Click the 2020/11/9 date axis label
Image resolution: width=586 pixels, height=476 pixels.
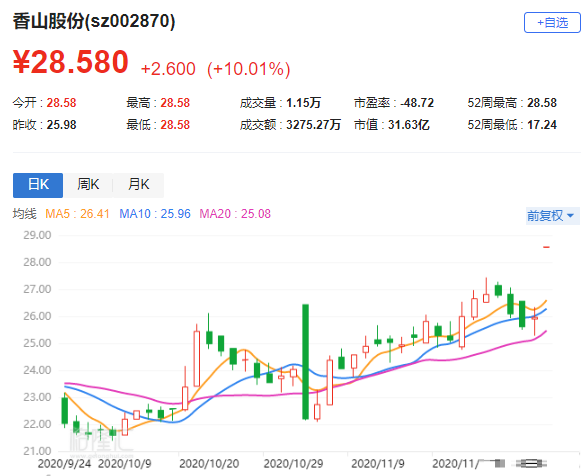[377, 464]
